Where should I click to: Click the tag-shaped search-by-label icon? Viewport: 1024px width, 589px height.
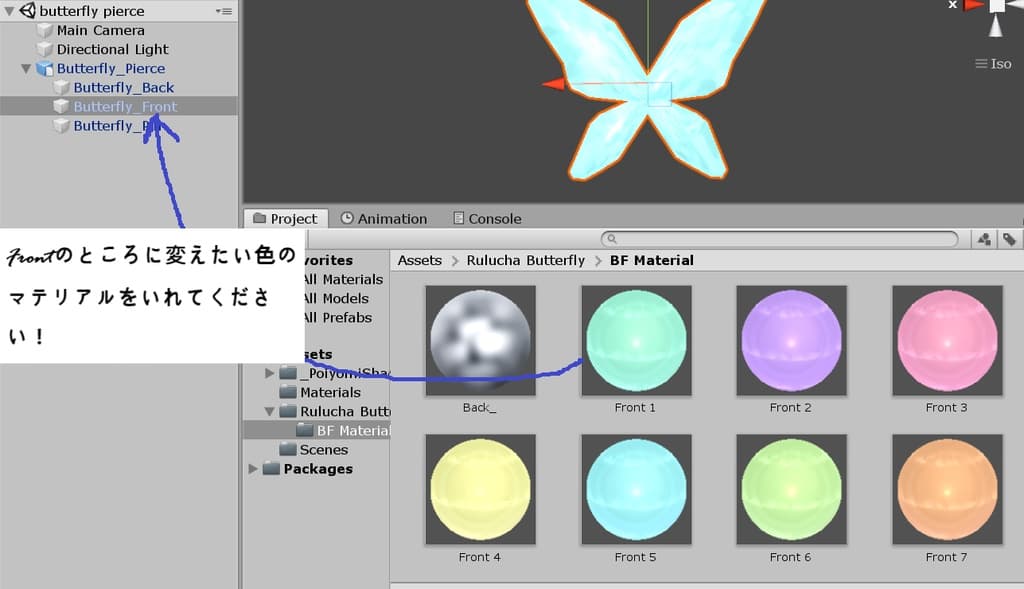point(1009,239)
